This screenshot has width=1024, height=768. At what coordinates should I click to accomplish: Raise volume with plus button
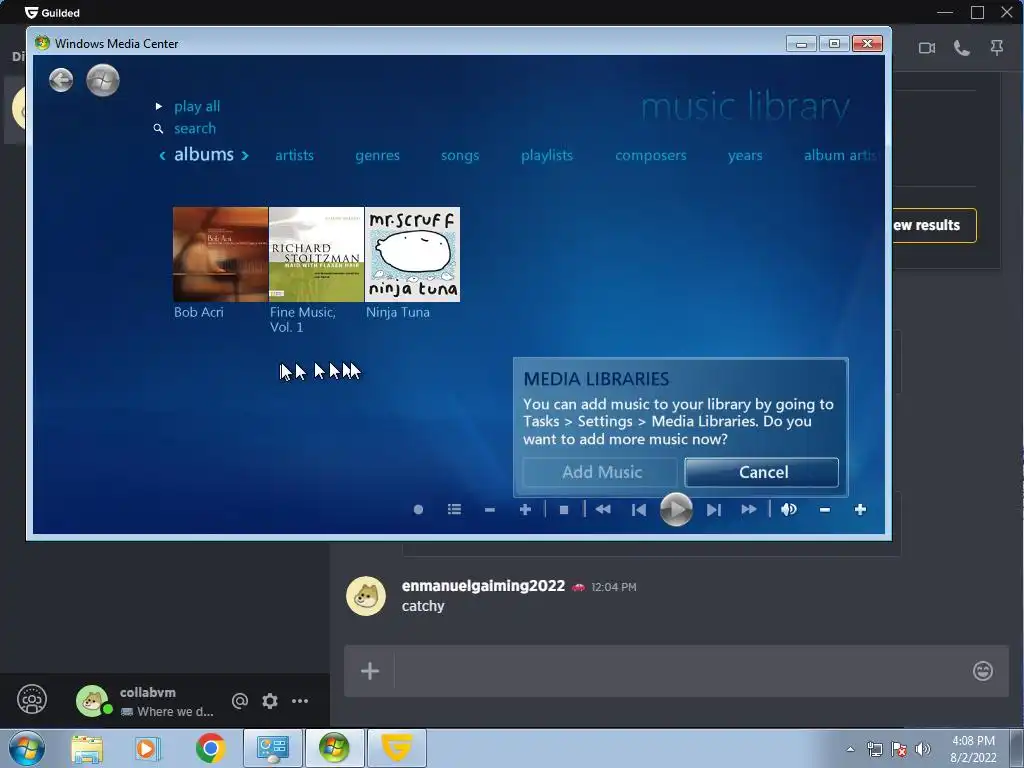(860, 509)
